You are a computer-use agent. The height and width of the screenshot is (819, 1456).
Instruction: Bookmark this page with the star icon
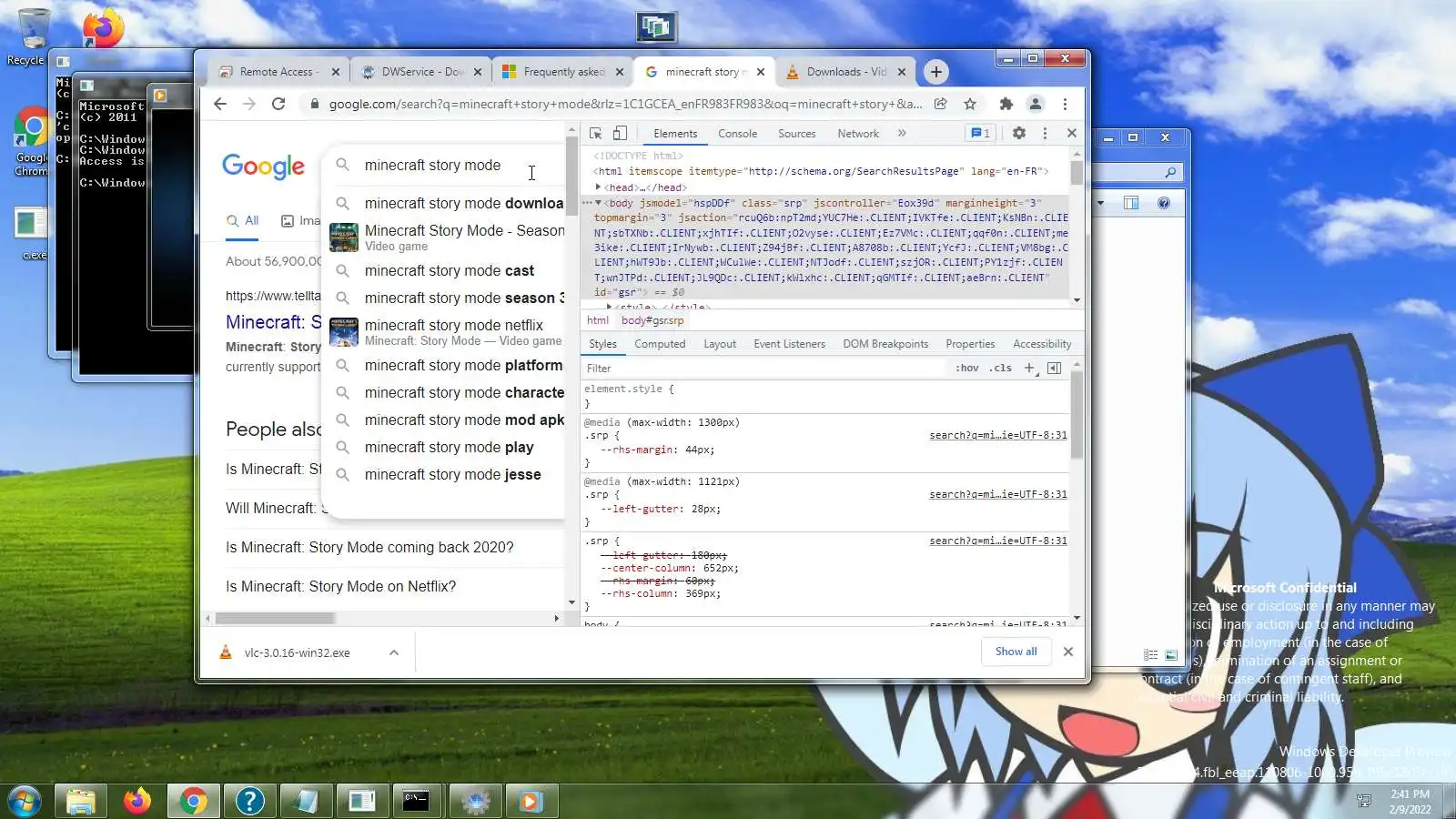coord(970,104)
